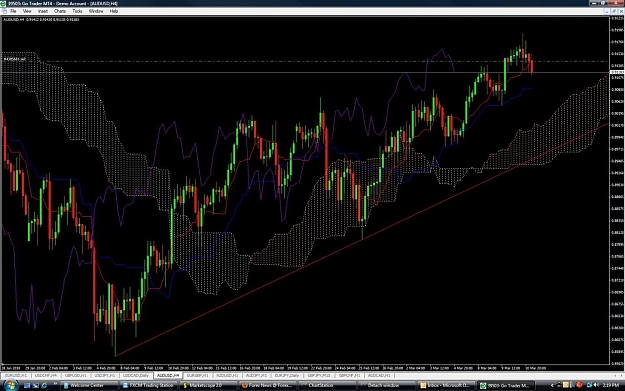
Task: Switch to the GBPUSD,H1 chart tab
Action: click(75, 375)
